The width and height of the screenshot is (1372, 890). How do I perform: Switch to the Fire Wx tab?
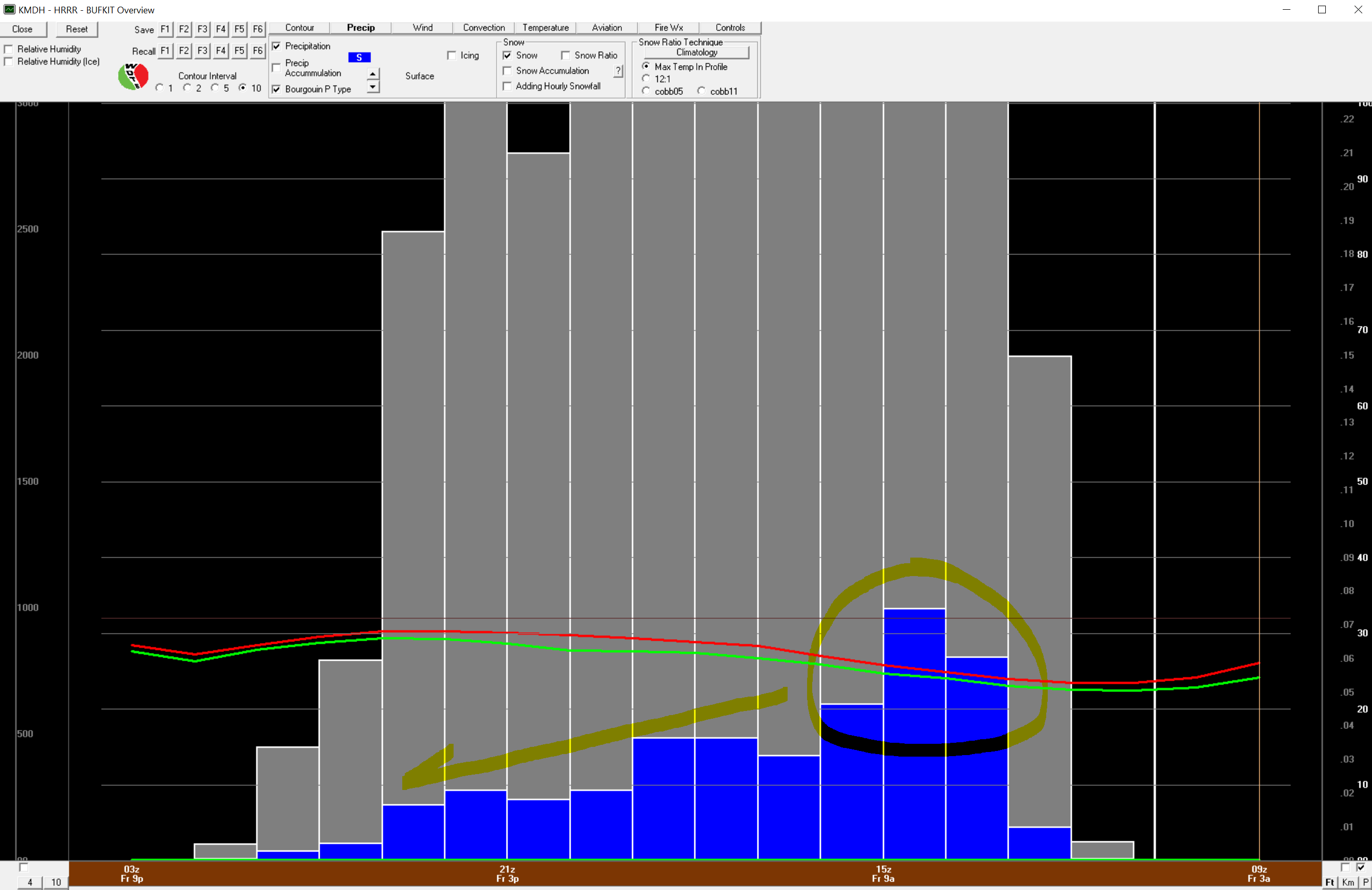[x=668, y=28]
